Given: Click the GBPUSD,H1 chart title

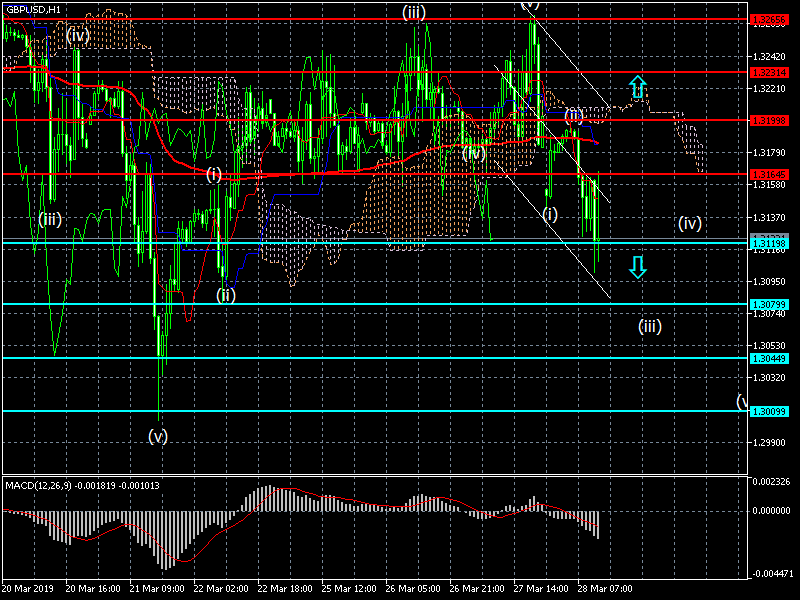Looking at the screenshot, I should pos(33,9).
